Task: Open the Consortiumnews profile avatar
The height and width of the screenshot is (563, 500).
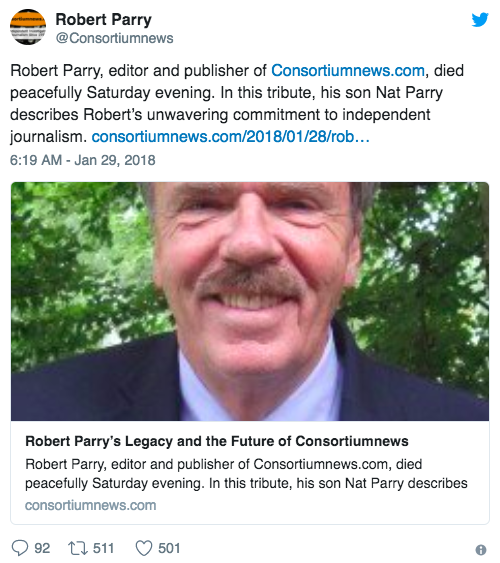Action: (x=28, y=27)
